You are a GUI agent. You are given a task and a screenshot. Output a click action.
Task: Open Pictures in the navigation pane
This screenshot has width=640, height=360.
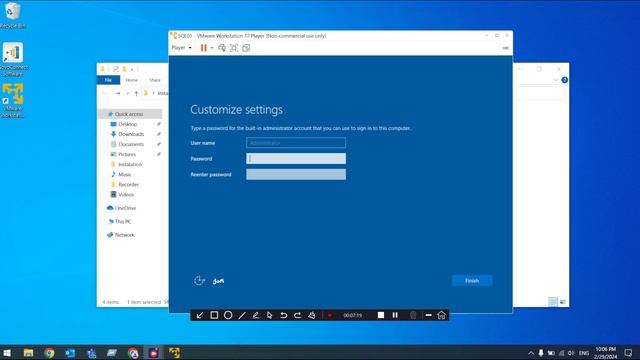point(127,154)
